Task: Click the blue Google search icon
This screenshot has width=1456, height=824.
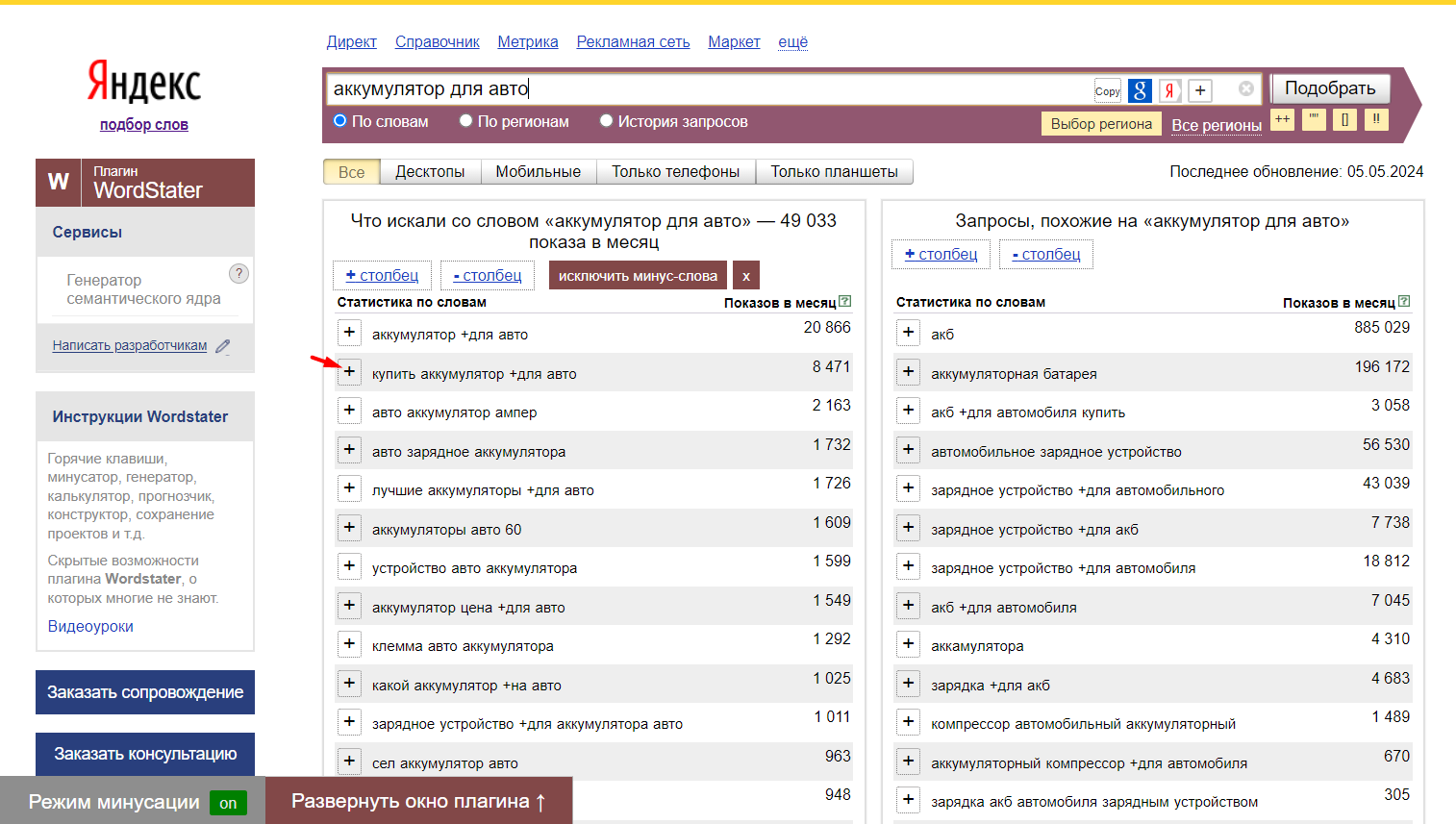Action: 1140,90
